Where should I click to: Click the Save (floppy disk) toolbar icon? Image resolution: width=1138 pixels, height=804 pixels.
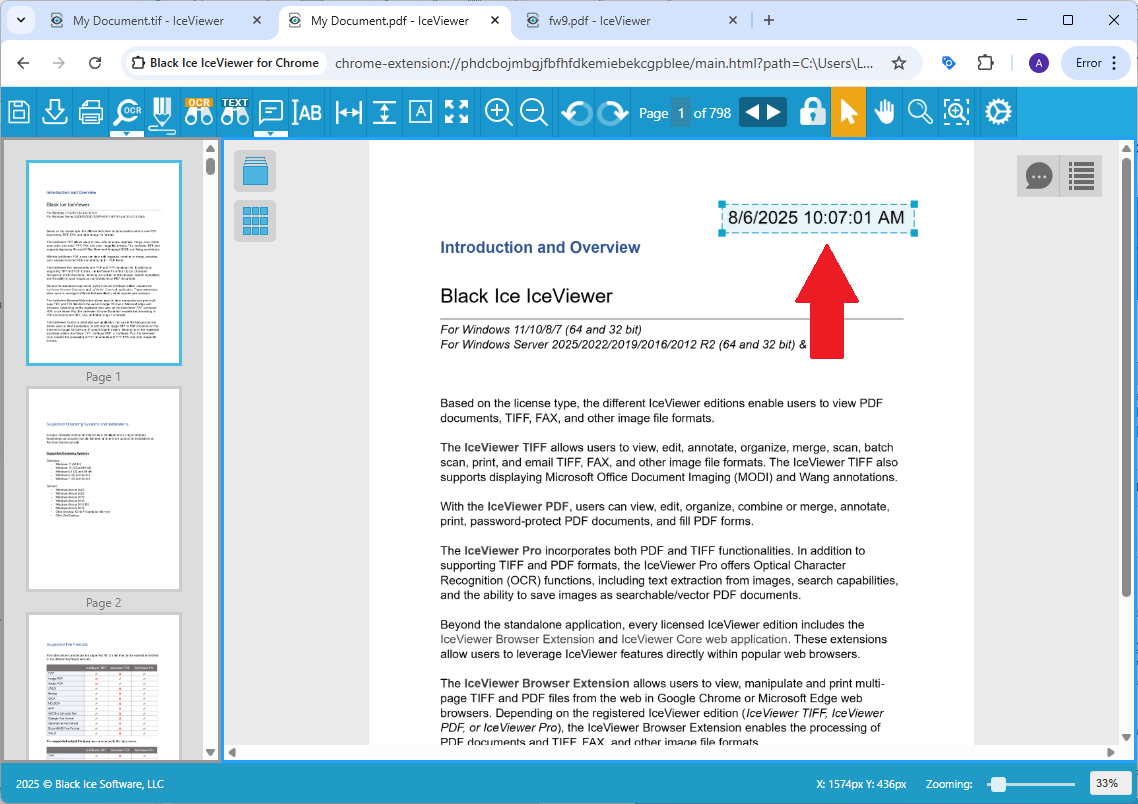point(19,112)
